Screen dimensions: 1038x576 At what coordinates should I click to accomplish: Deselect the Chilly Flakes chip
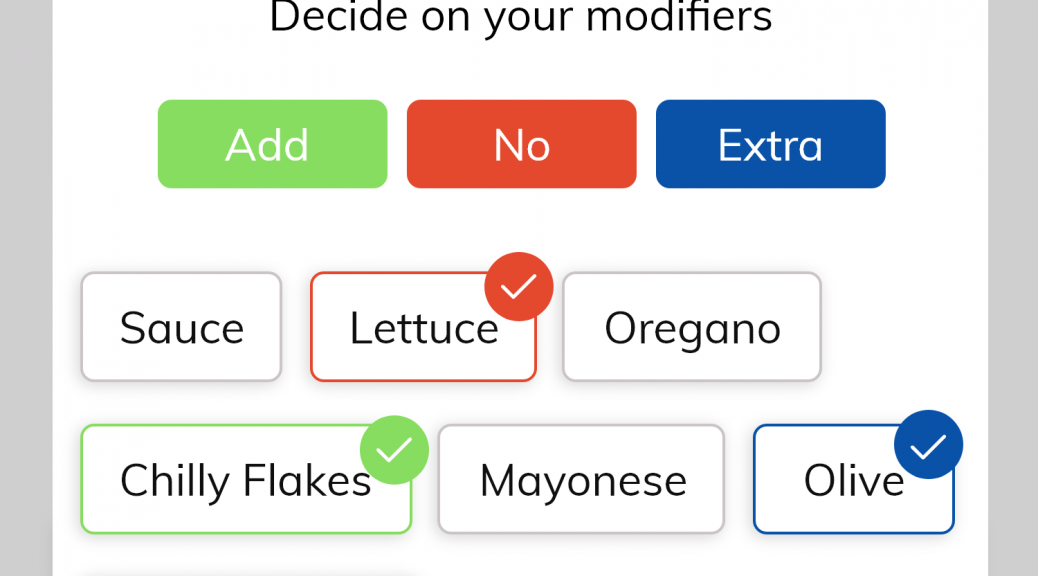[x=246, y=479]
